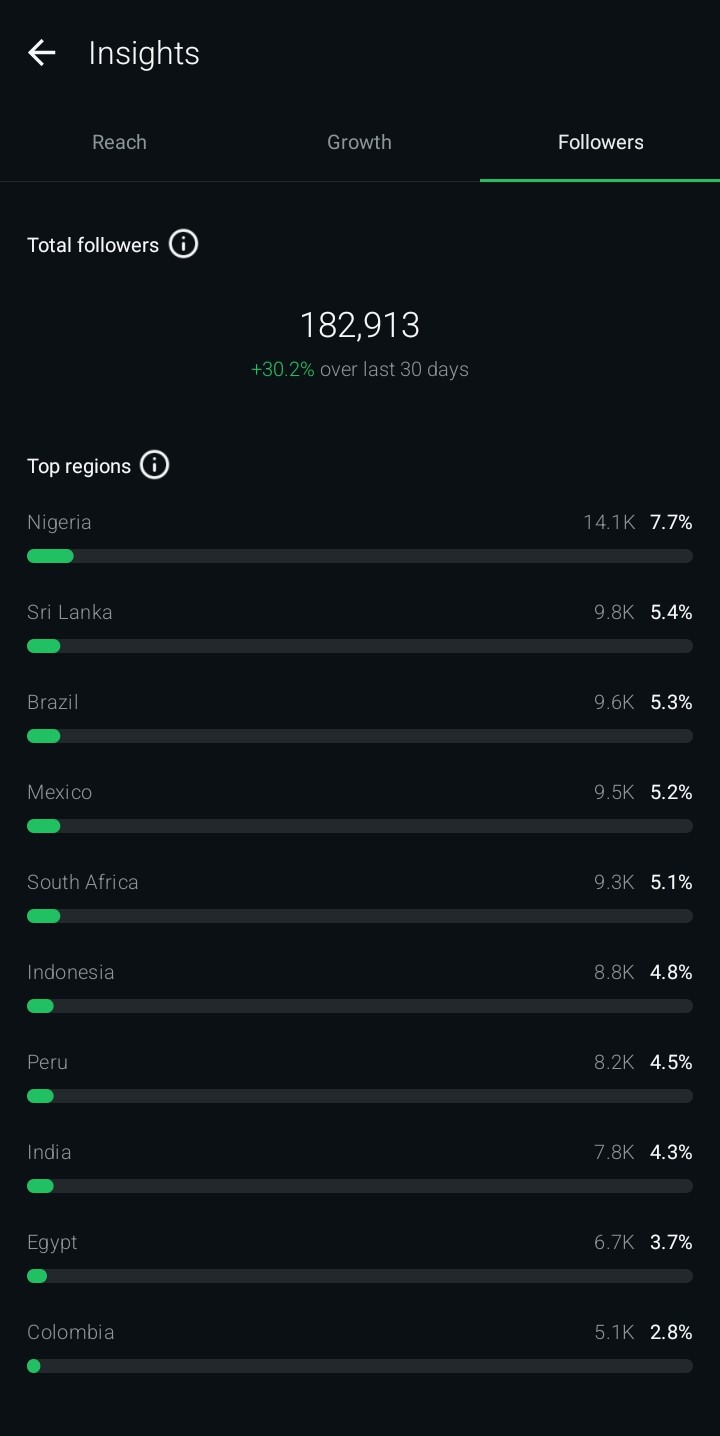The width and height of the screenshot is (720, 1436).
Task: Tap the back arrow icon
Action: (42, 53)
